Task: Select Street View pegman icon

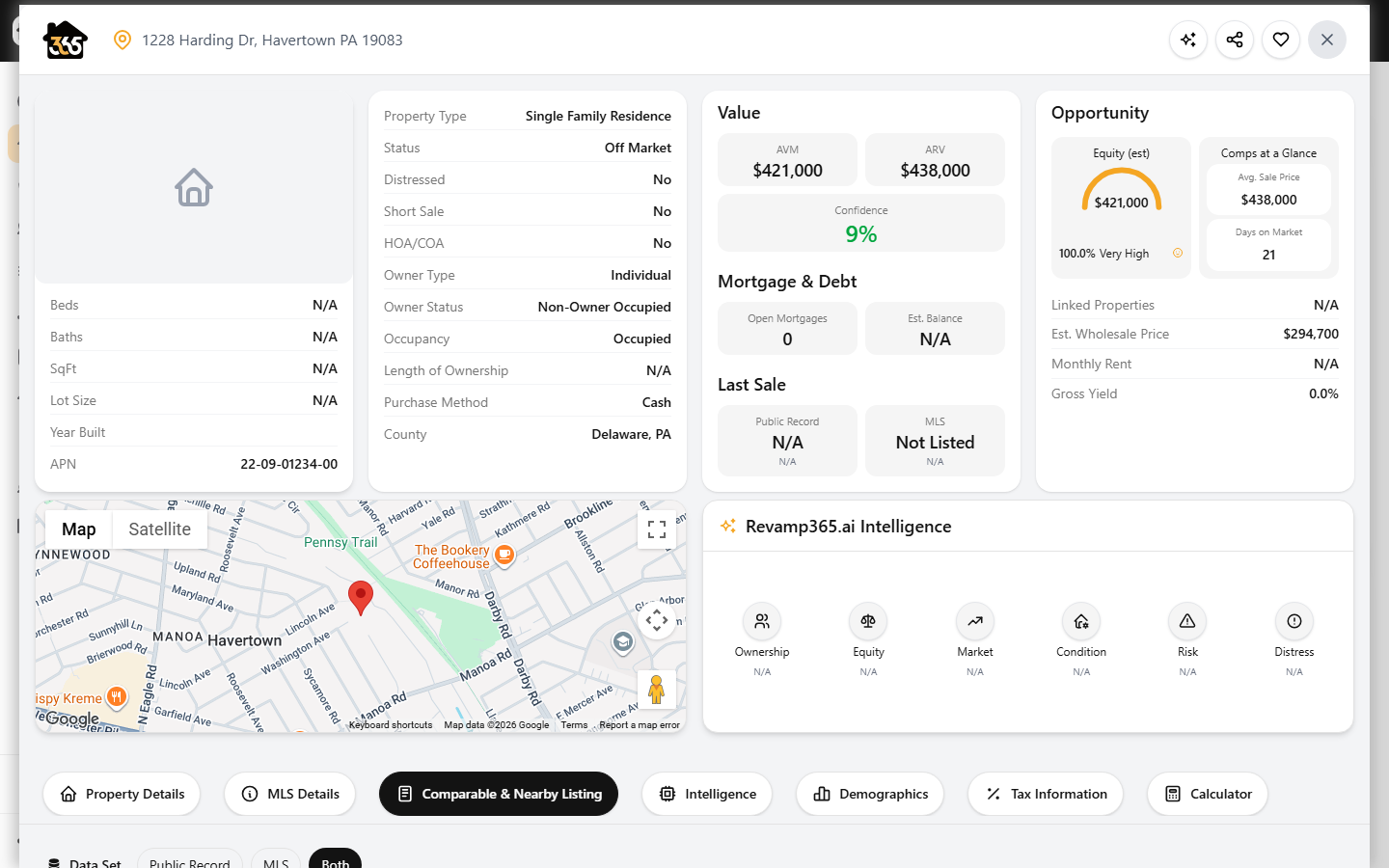Action: click(657, 690)
